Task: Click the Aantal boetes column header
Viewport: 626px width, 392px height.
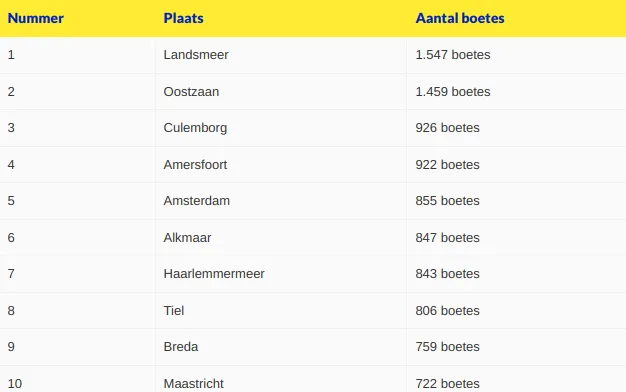Action: click(460, 18)
